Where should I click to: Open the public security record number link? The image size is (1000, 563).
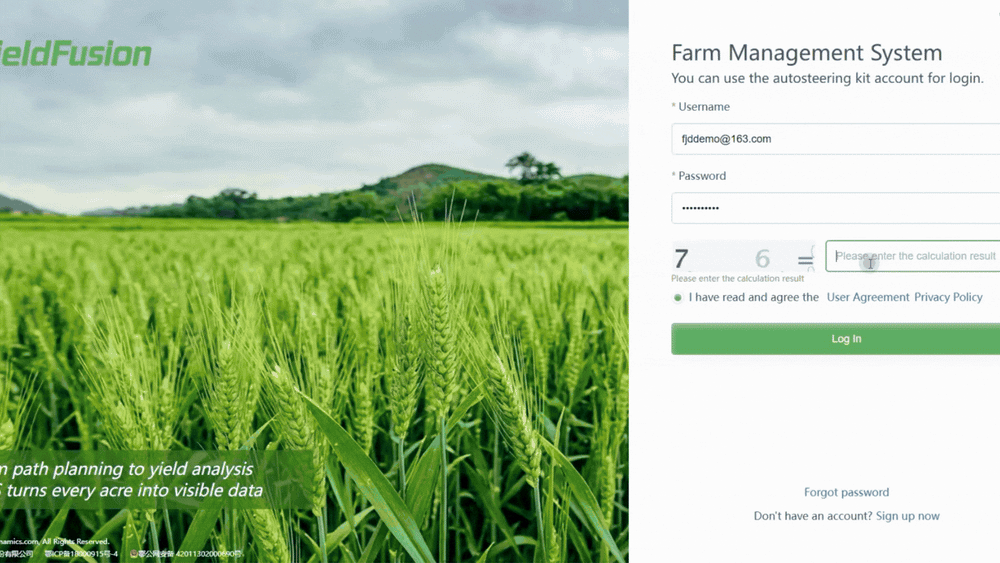(x=190, y=554)
